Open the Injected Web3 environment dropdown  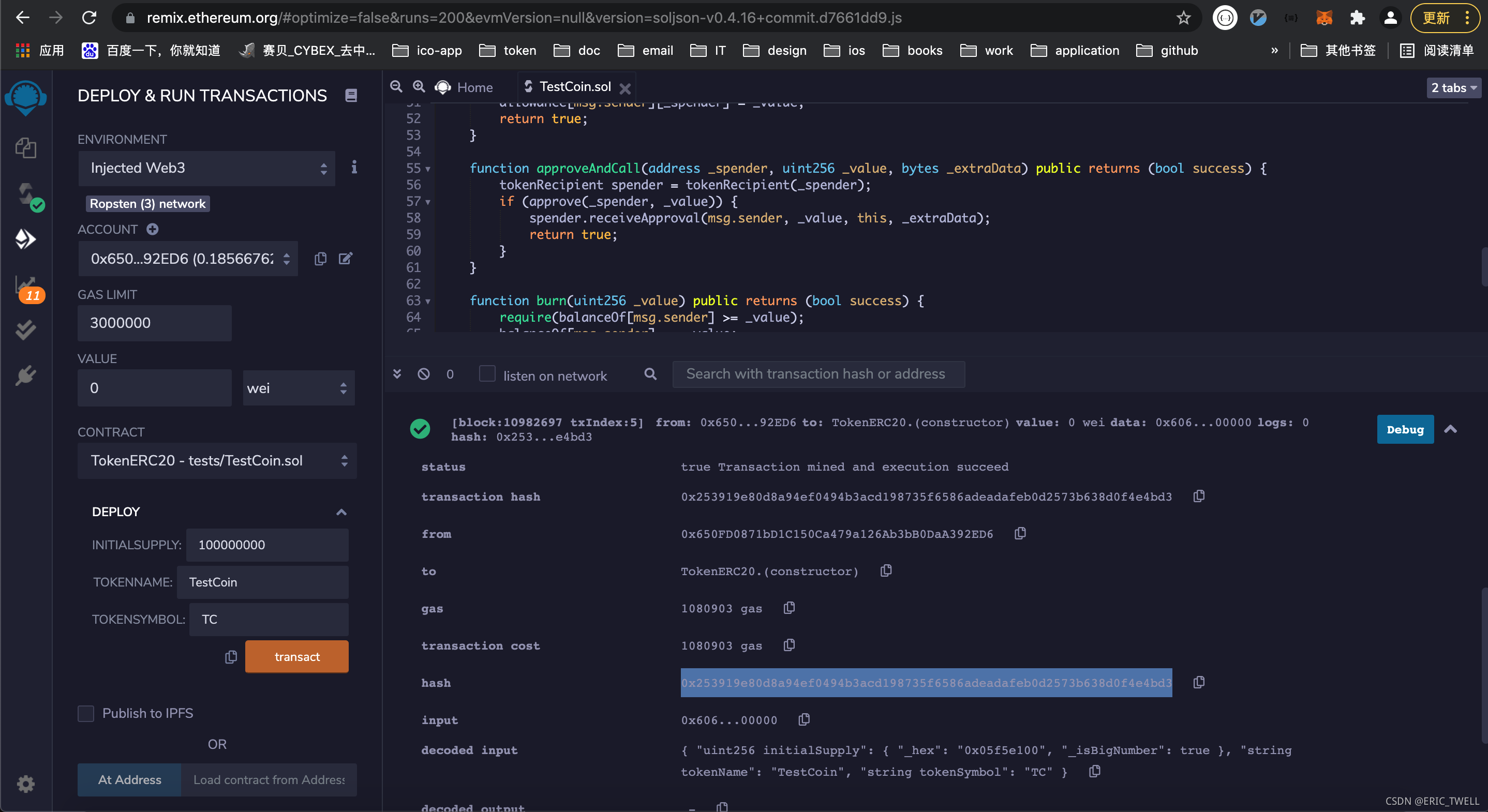[x=206, y=168]
